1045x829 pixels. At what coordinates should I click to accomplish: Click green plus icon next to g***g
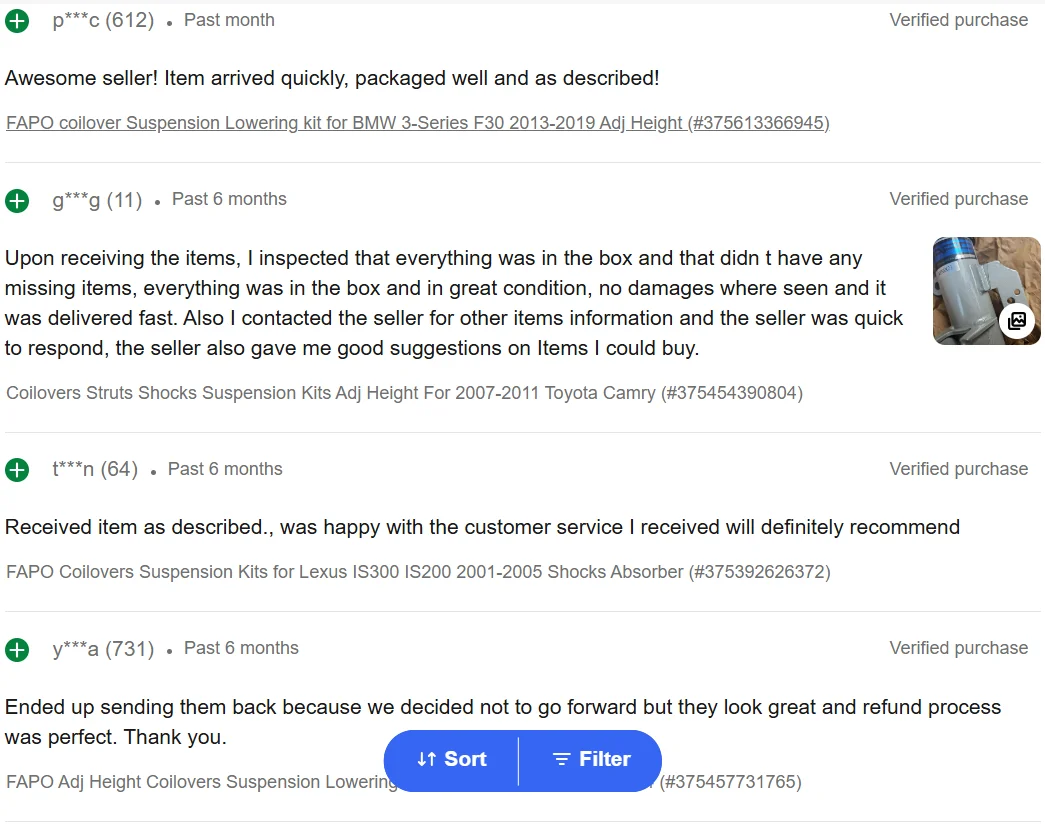click(x=17, y=201)
